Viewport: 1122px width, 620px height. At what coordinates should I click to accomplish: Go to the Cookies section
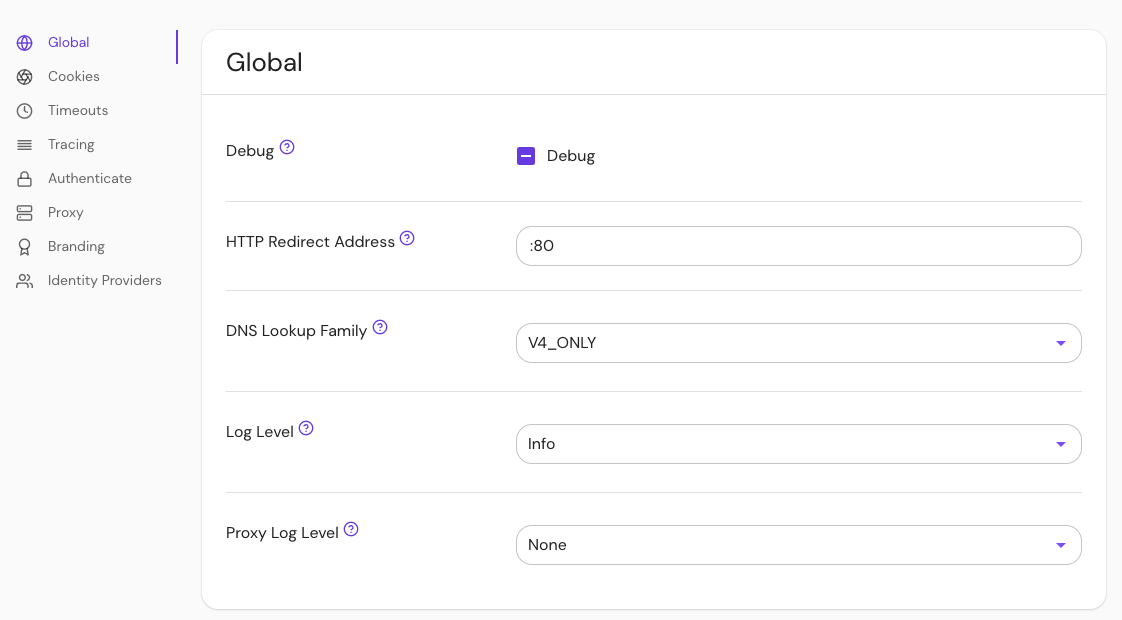tap(74, 76)
